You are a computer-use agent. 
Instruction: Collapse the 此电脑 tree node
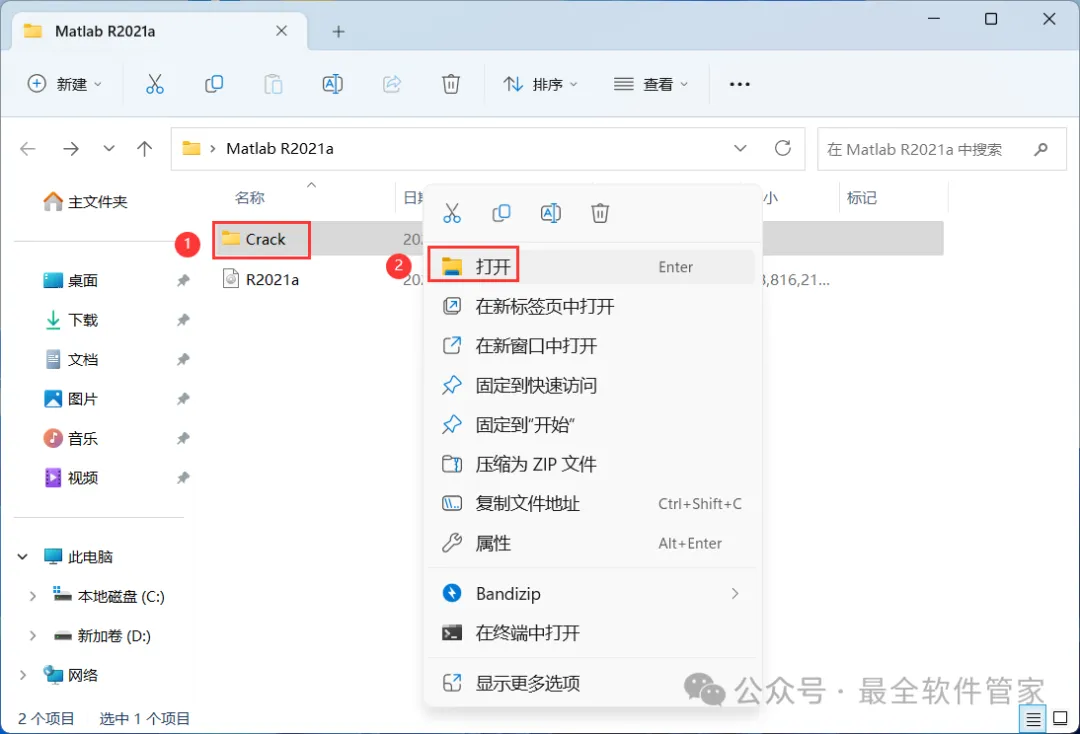(23, 556)
